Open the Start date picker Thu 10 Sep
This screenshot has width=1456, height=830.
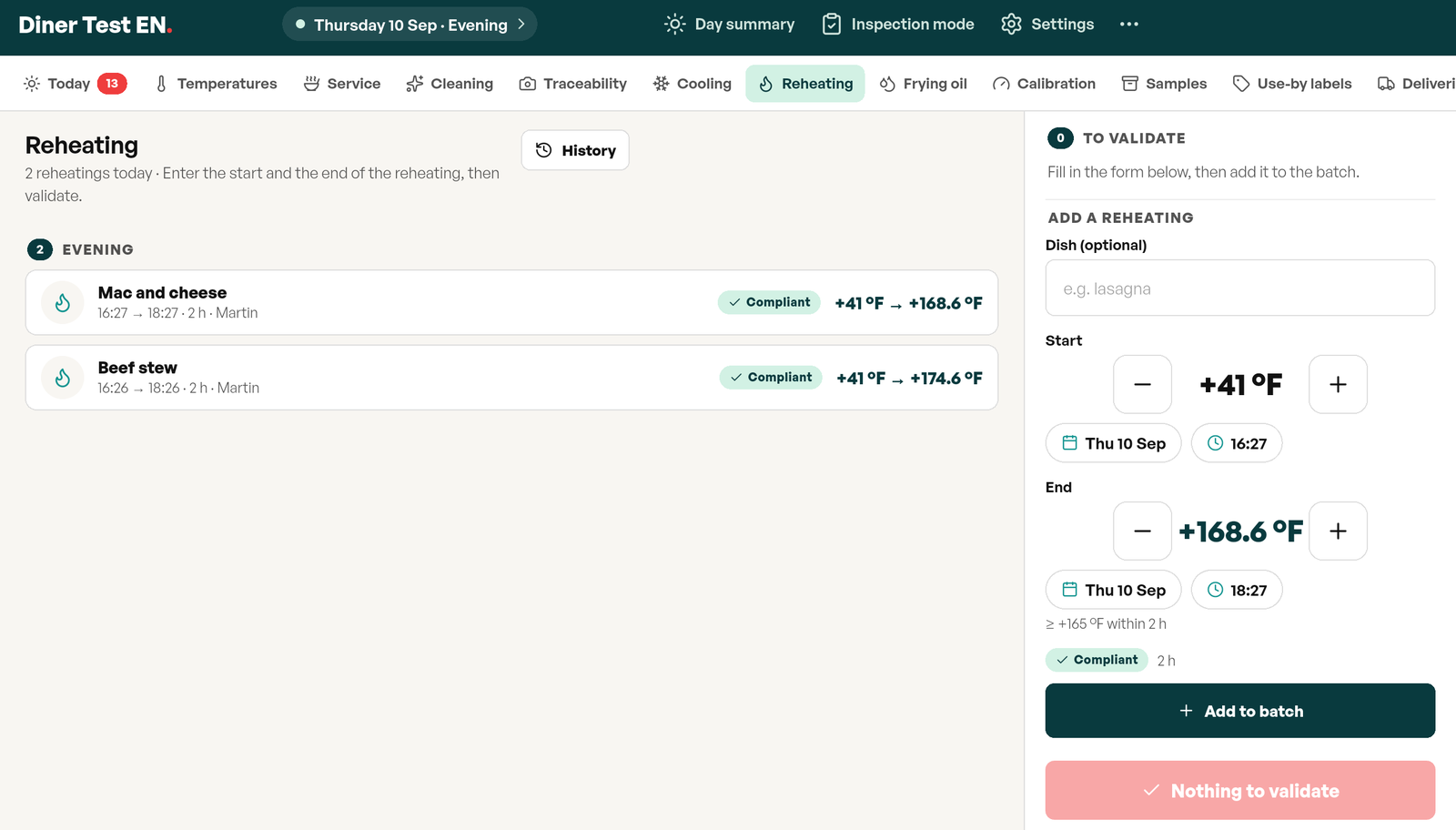coord(1113,443)
